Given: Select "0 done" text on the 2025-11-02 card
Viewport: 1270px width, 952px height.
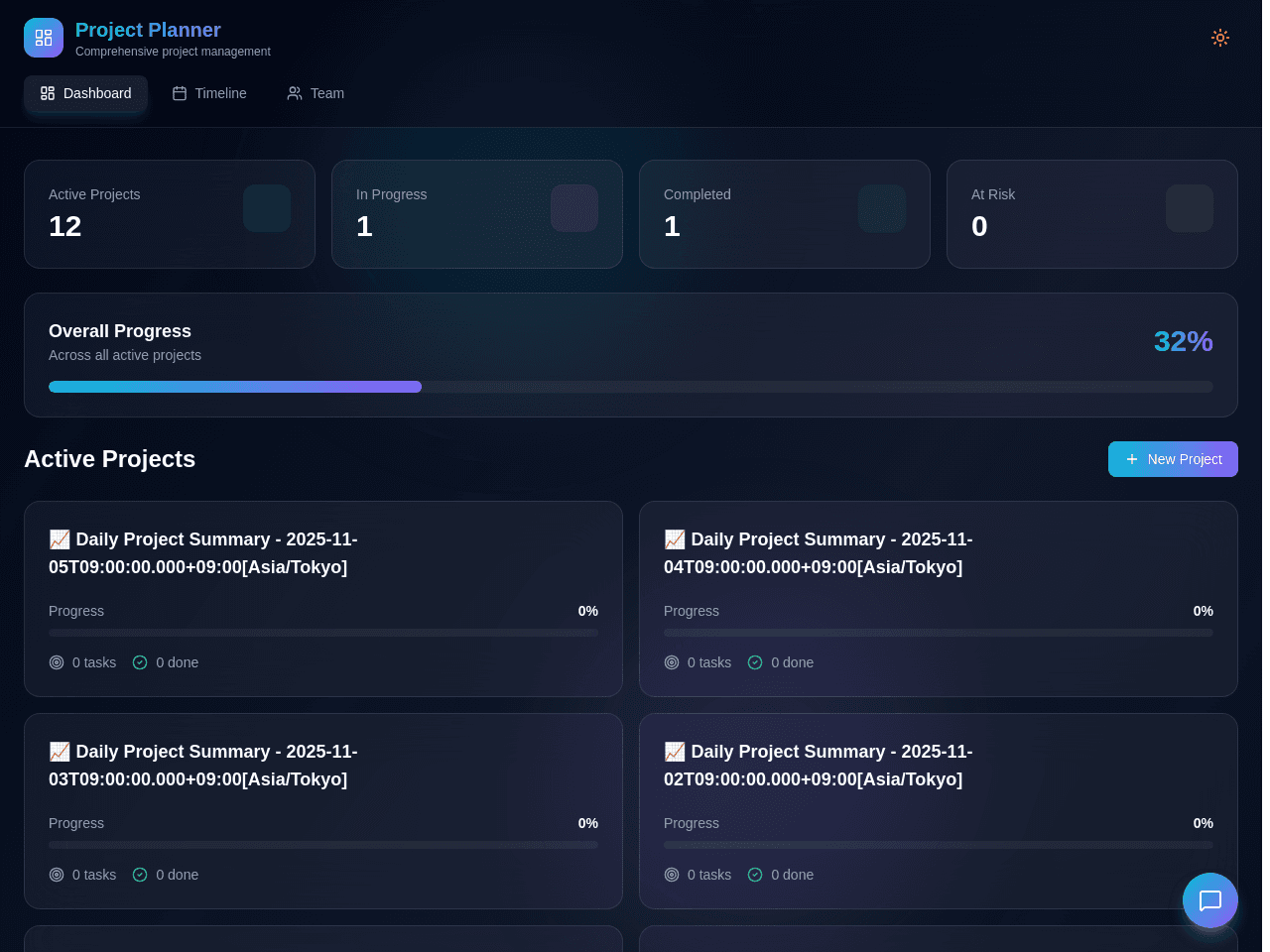Looking at the screenshot, I should [x=793, y=875].
